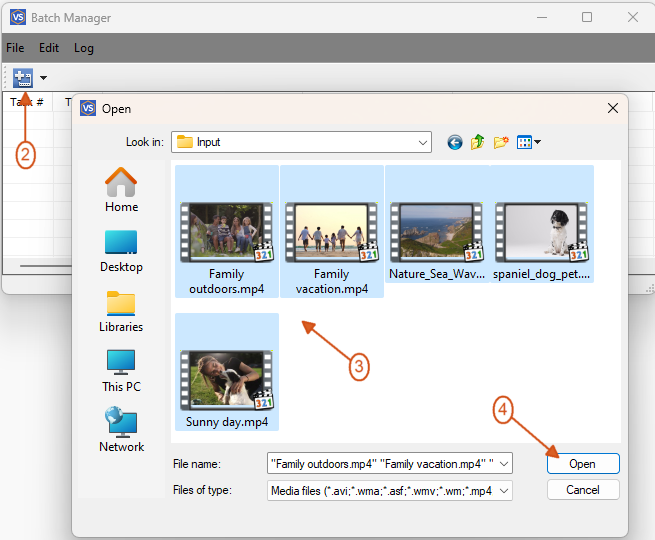Open Network in the places bar
This screenshot has height=540, width=655.
pyautogui.click(x=121, y=430)
